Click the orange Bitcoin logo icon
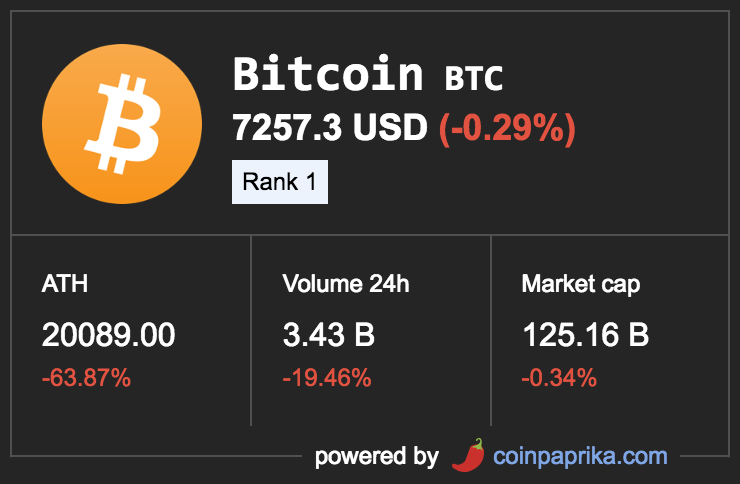740x484 pixels. (122, 124)
